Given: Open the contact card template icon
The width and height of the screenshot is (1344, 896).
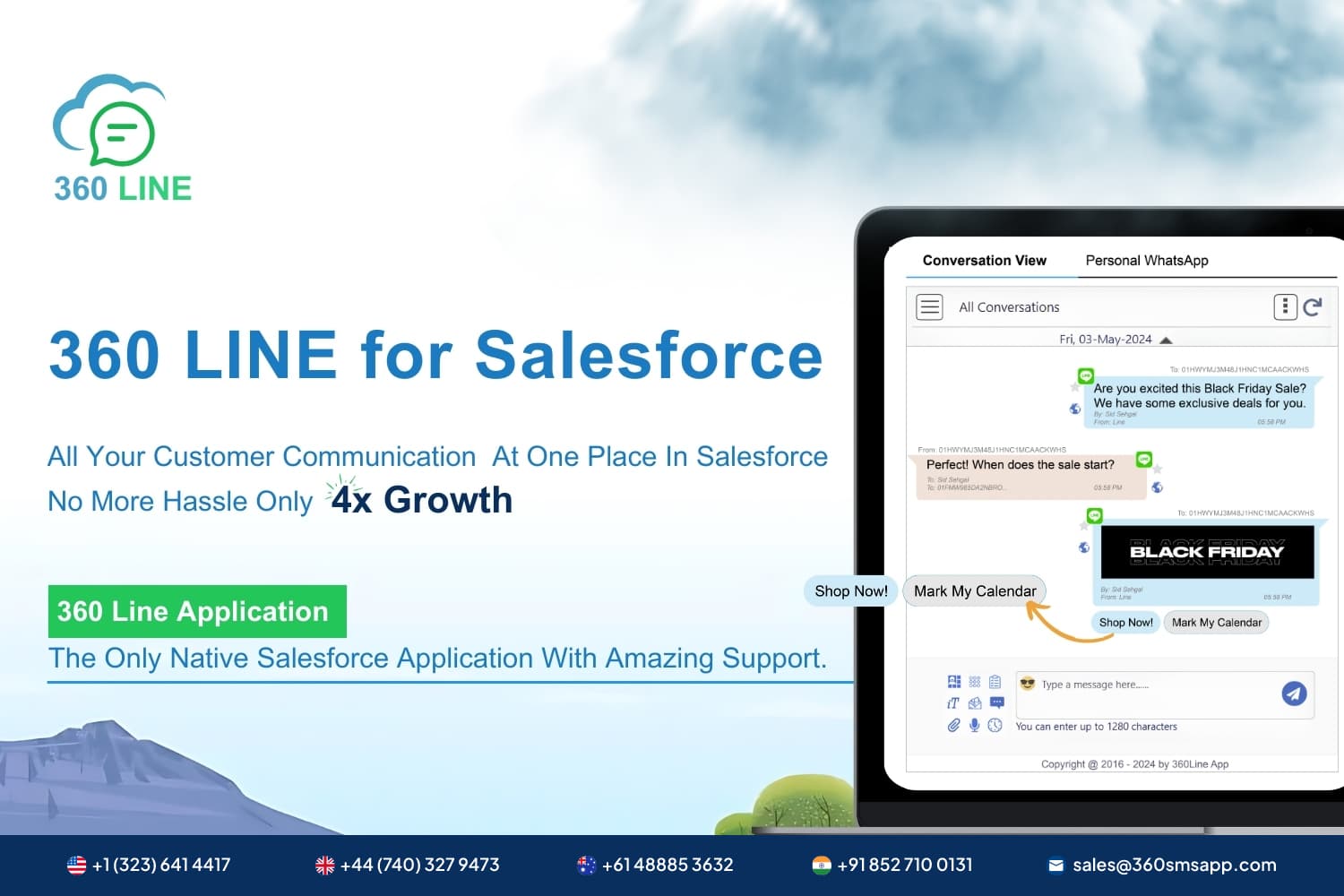Looking at the screenshot, I should (x=954, y=682).
